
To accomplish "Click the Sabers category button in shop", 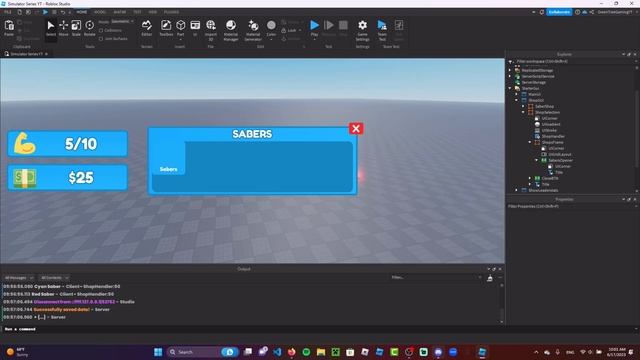I will click(x=169, y=158).
